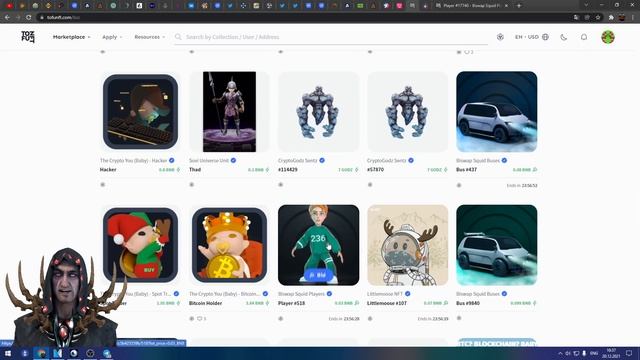Select the Thad item title
This screenshot has width=640, height=360.
point(195,169)
